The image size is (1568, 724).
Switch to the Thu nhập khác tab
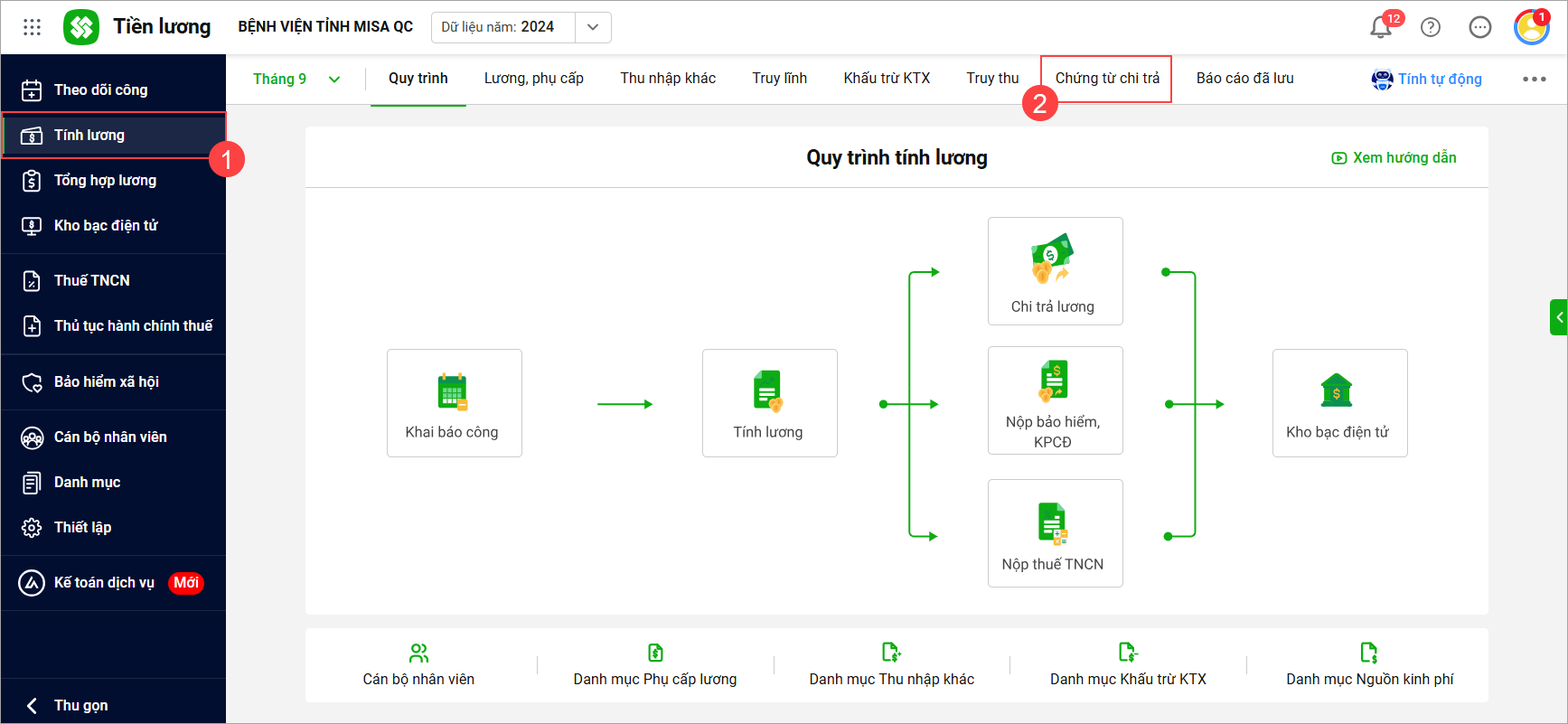668,79
